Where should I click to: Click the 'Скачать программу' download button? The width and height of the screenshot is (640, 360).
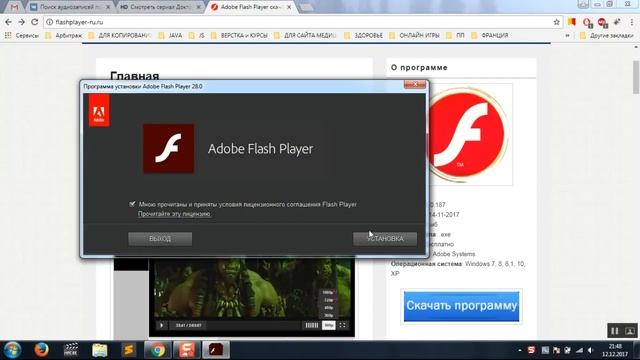click(461, 306)
